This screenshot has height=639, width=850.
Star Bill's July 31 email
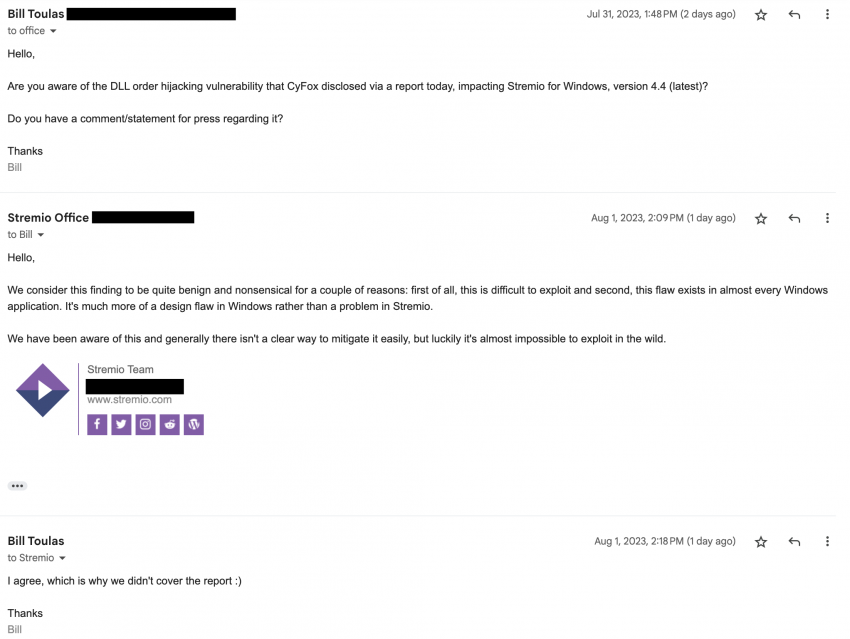760,14
